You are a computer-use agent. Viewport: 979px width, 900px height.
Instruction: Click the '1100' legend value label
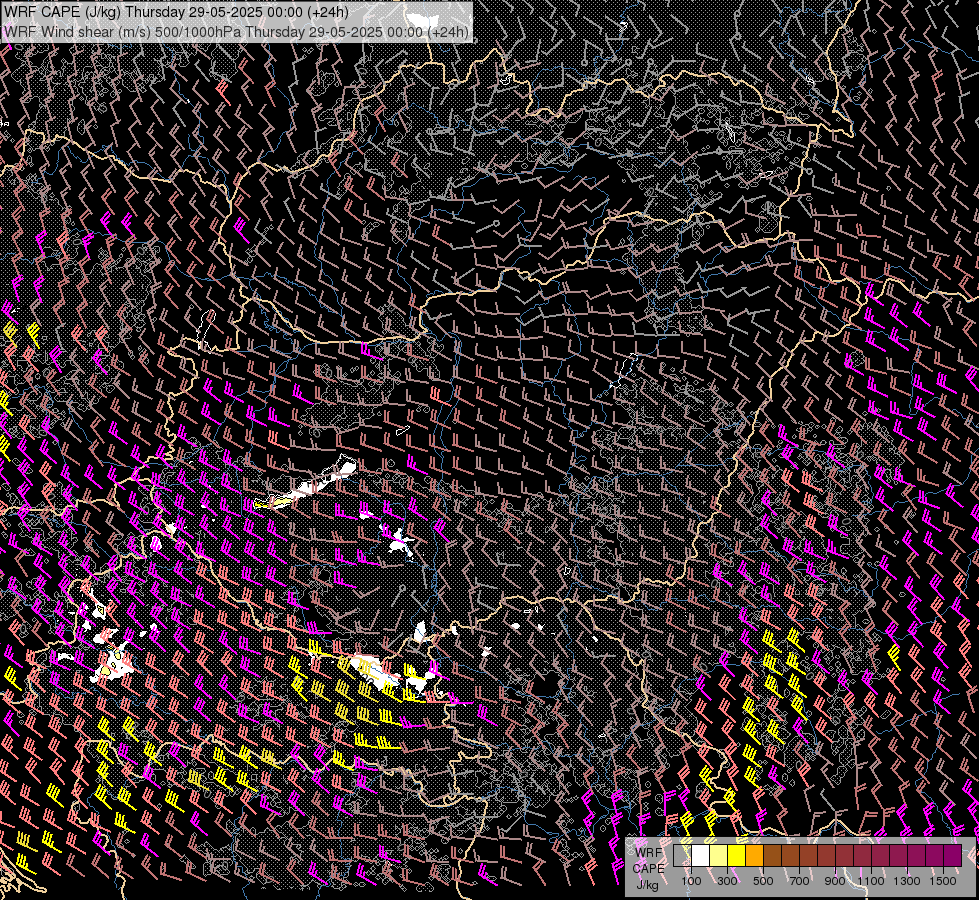(x=871, y=881)
